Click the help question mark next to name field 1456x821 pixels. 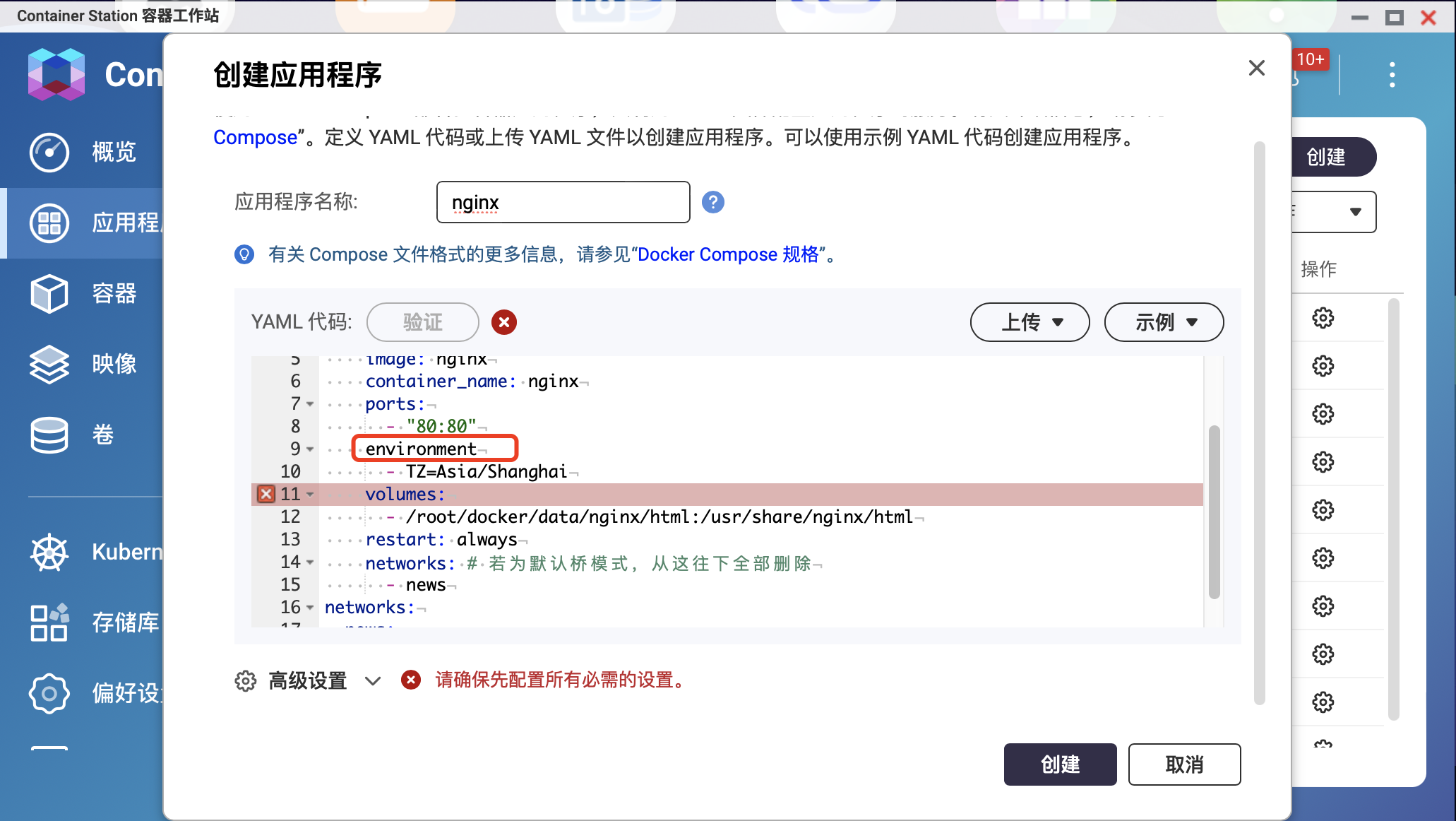pos(712,202)
